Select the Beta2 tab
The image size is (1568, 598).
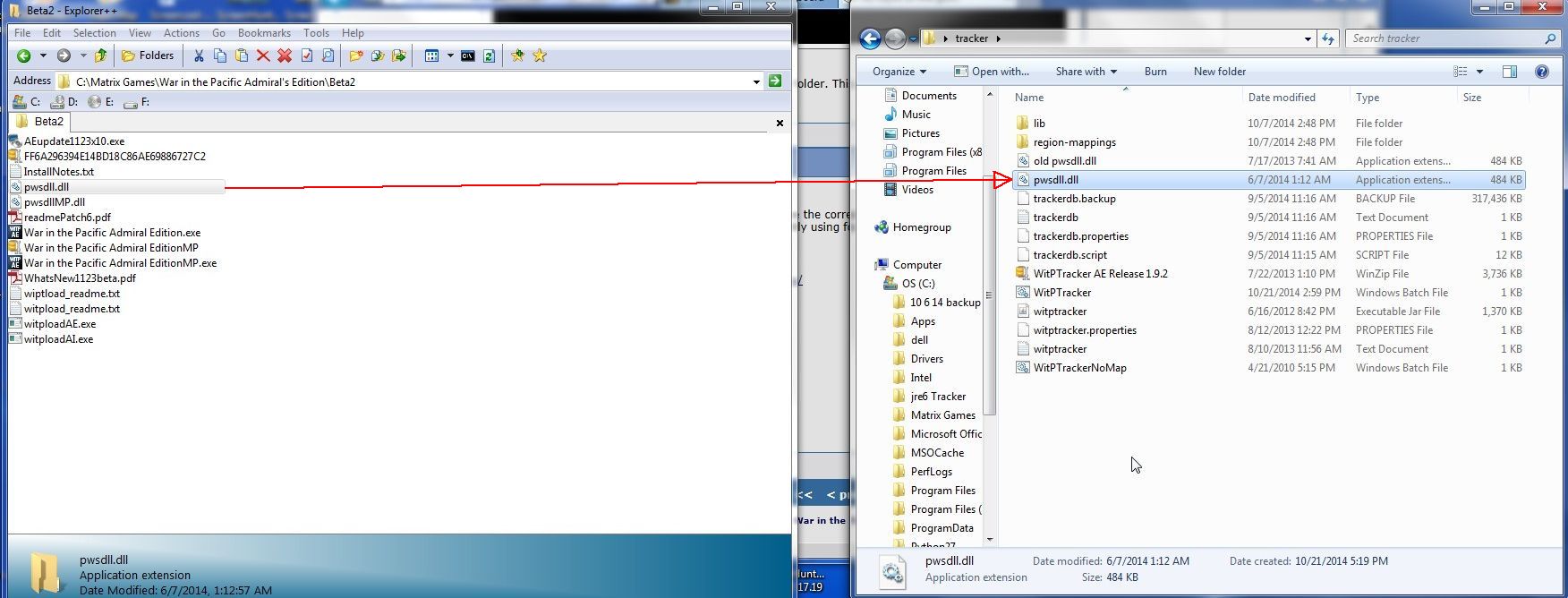pos(40,122)
